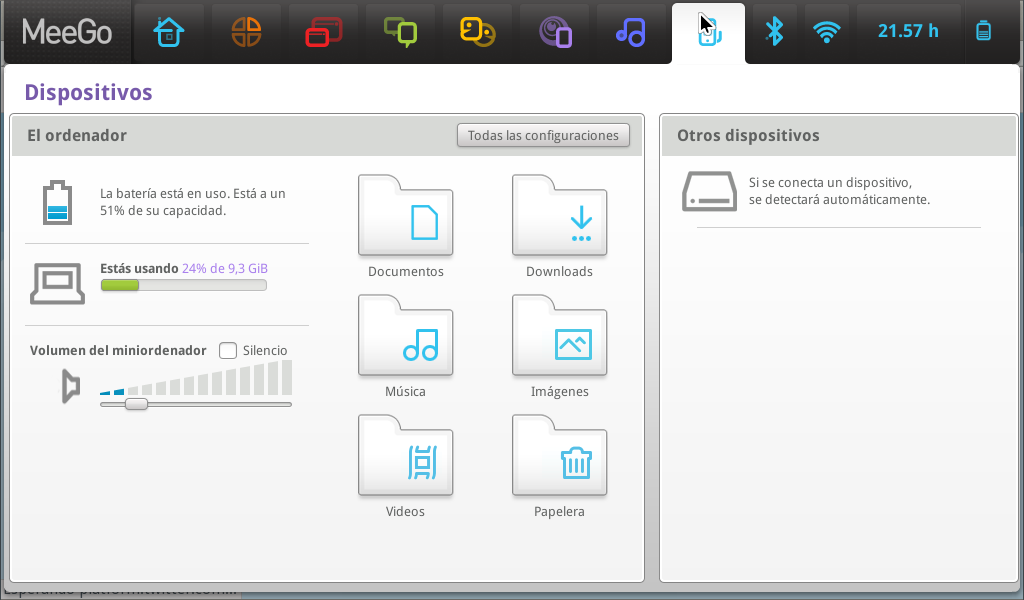
Task: Open the Internet web panel icon
Action: [x=555, y=33]
